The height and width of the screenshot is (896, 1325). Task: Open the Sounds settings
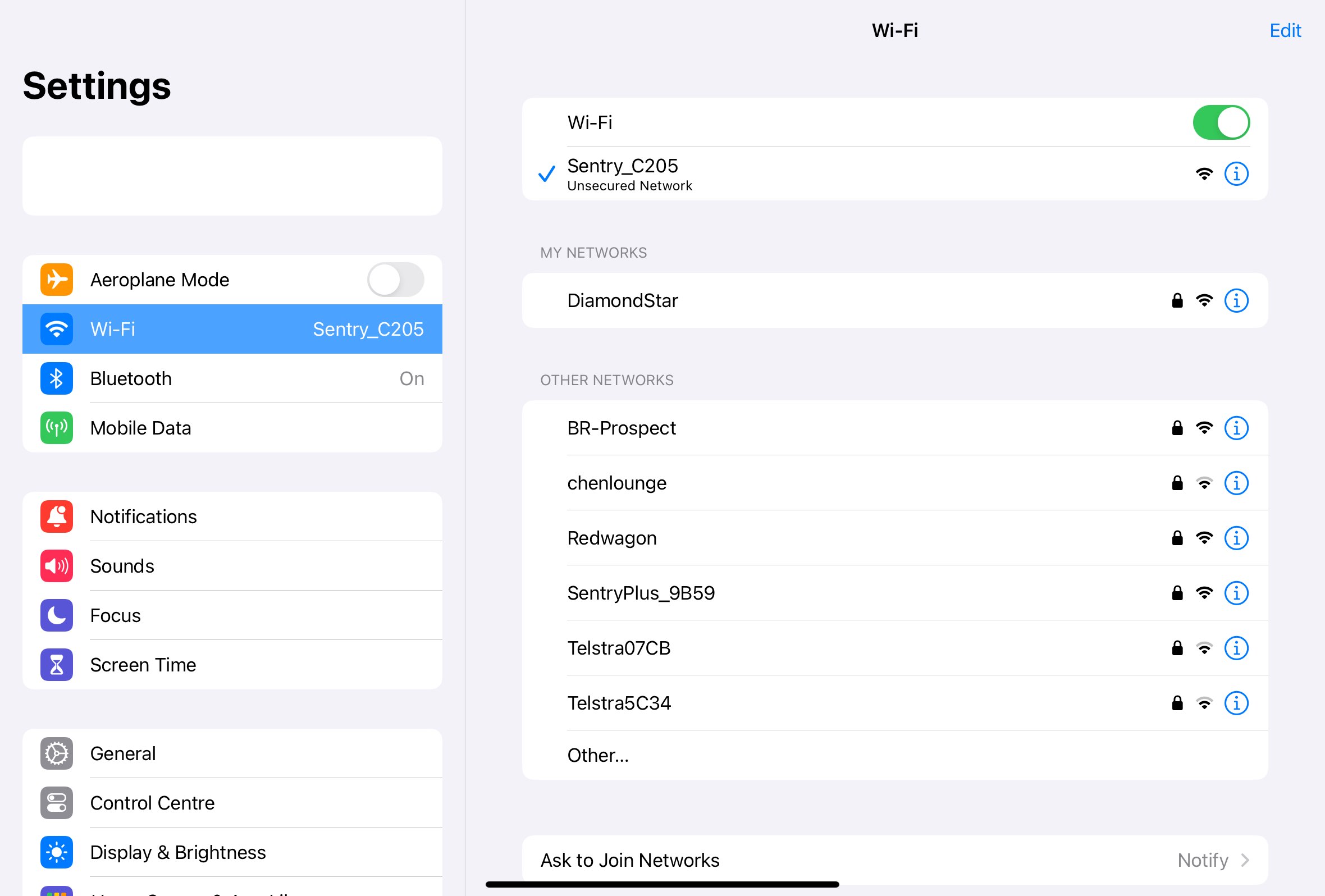(x=232, y=566)
